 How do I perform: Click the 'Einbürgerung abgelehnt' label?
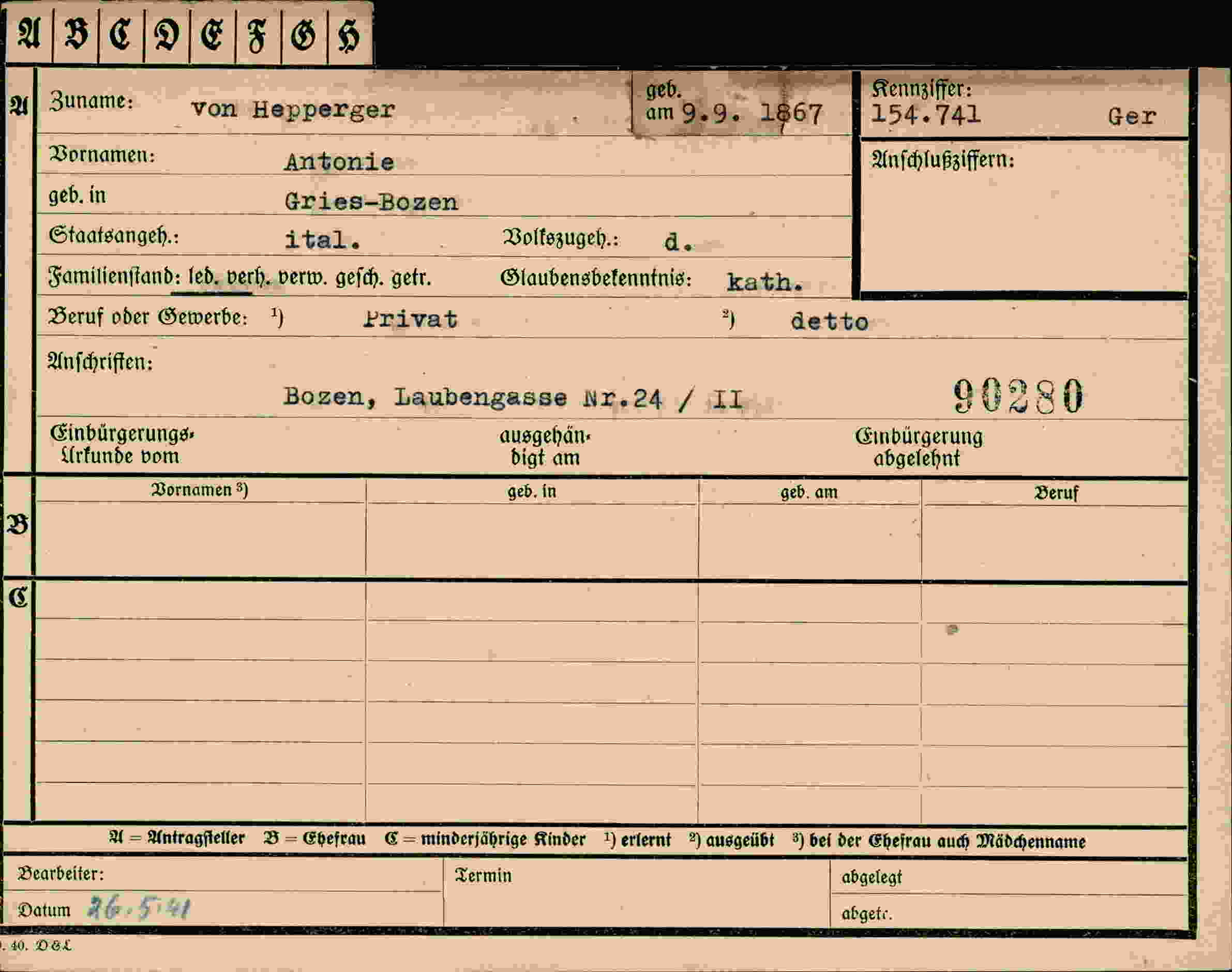(919, 448)
